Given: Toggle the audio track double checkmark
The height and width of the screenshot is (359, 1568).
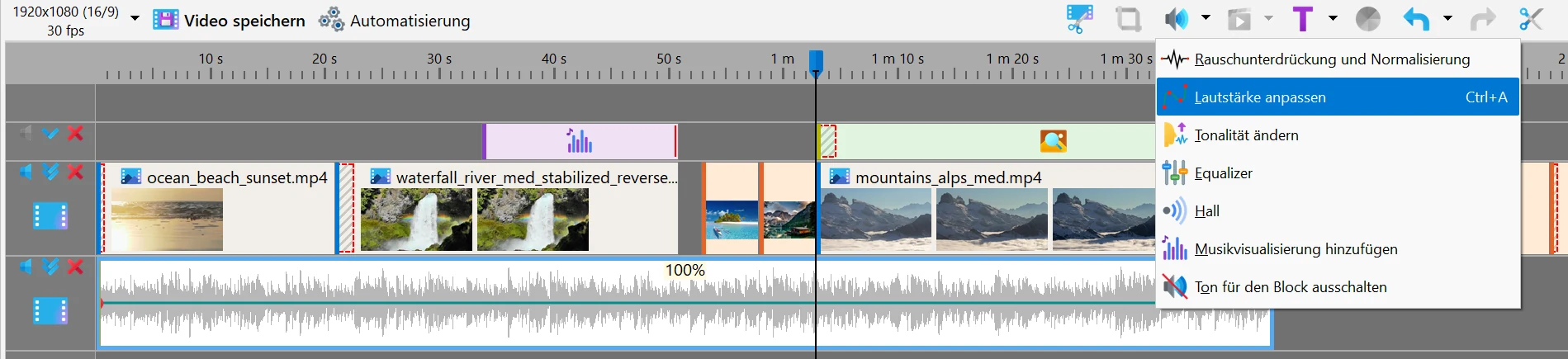Looking at the screenshot, I should [x=50, y=267].
